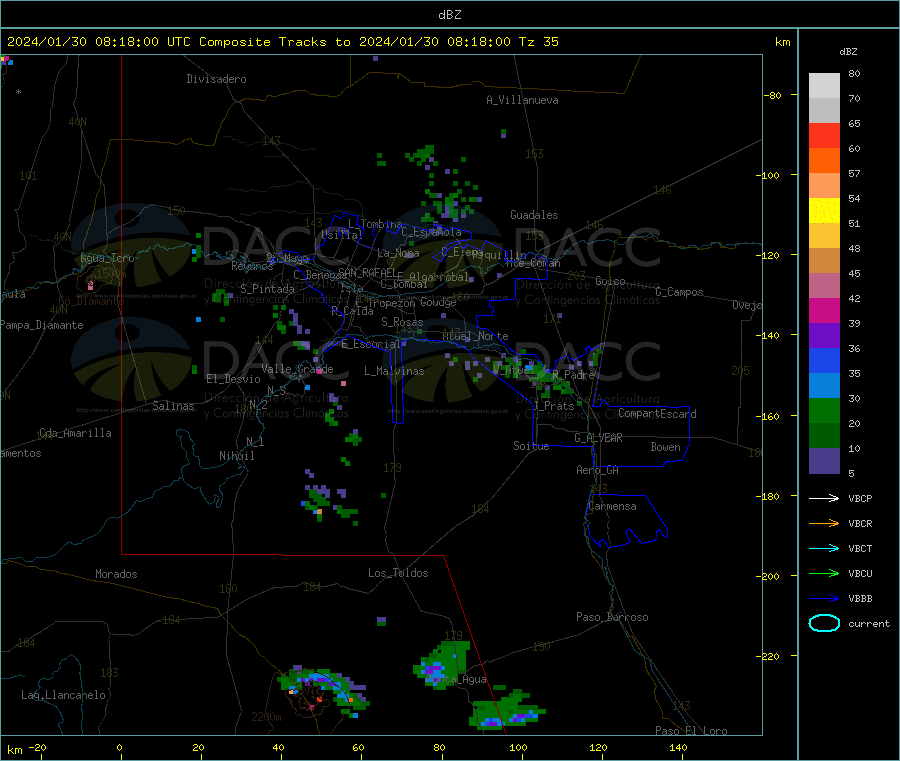Select the bright green 30-20 dBZ swatch

824,411
